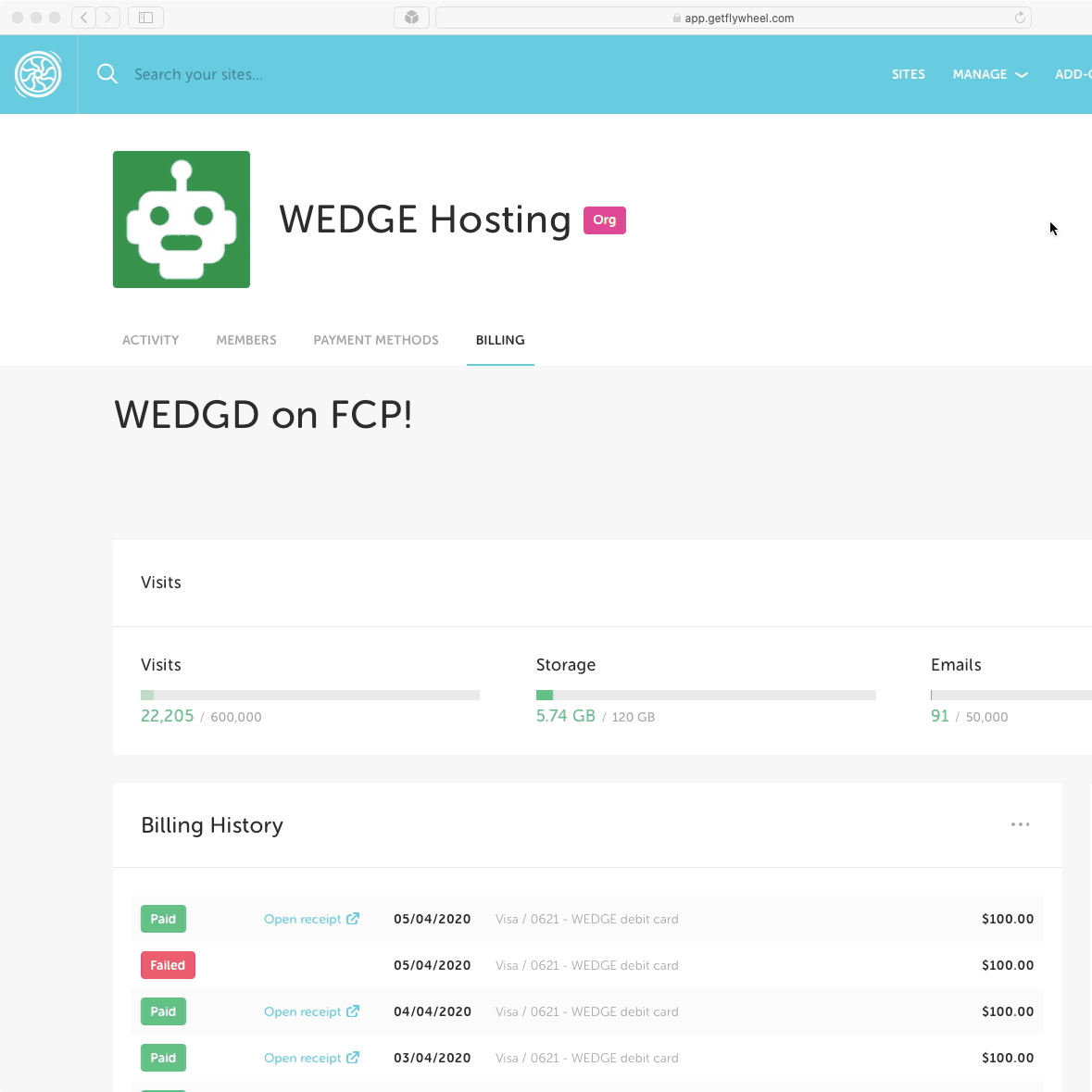The width and height of the screenshot is (1092, 1092).
Task: Open Billing History more options menu
Action: coord(1020,824)
